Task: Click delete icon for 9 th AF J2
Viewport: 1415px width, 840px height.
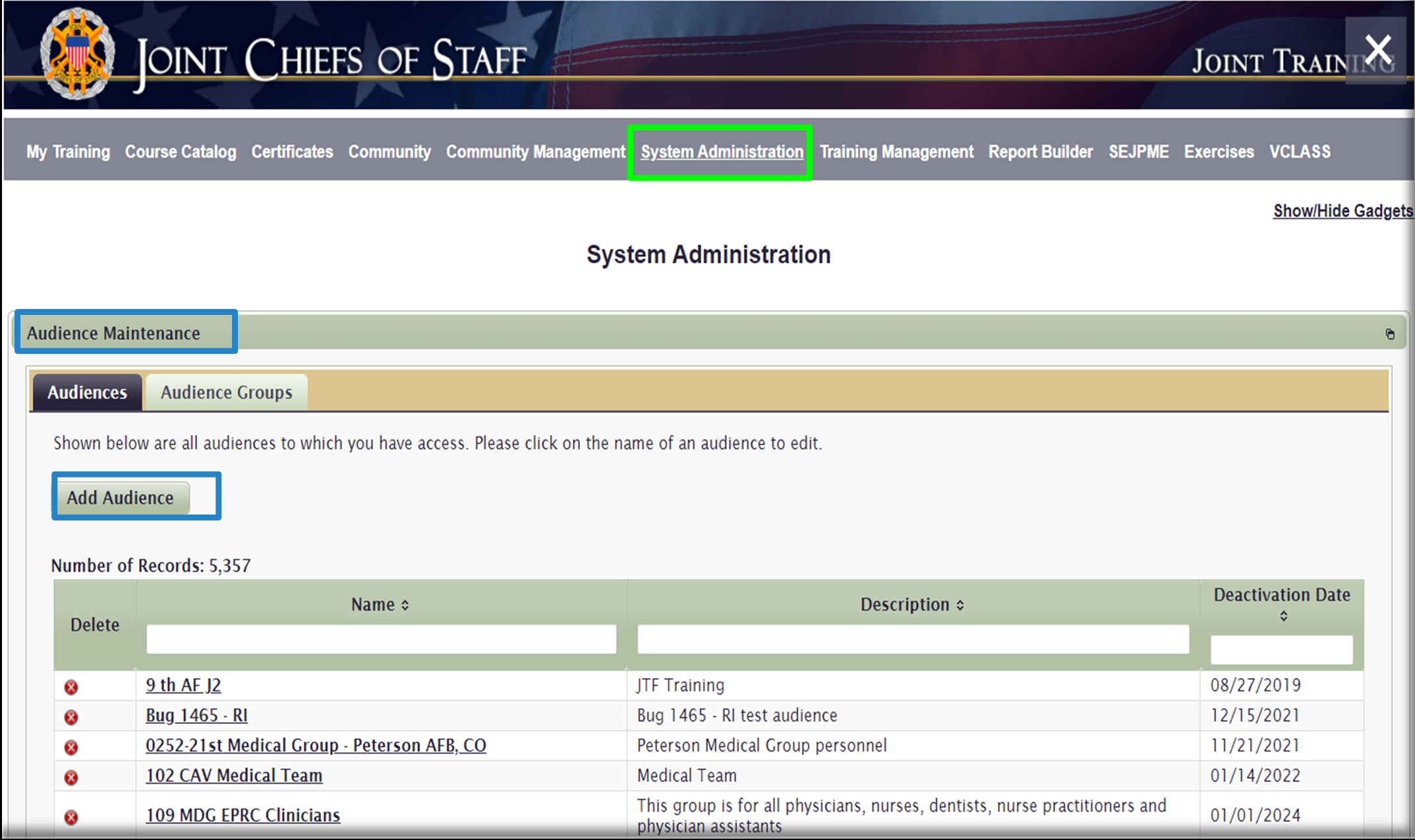Action: tap(71, 687)
